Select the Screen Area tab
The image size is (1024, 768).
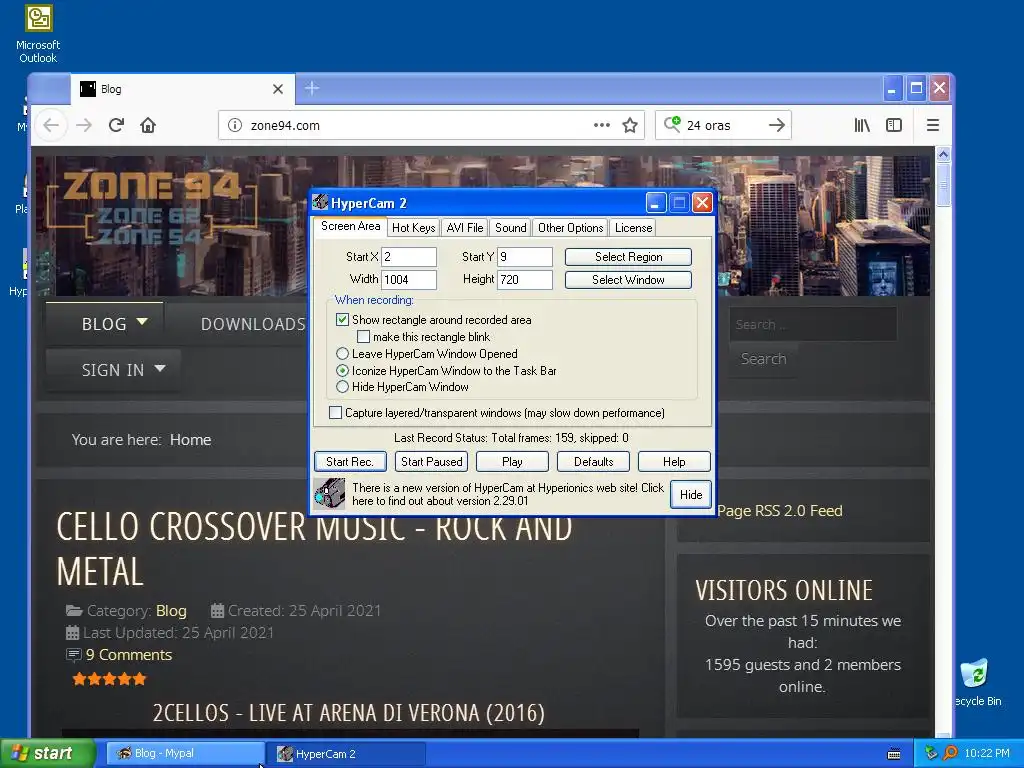350,226
